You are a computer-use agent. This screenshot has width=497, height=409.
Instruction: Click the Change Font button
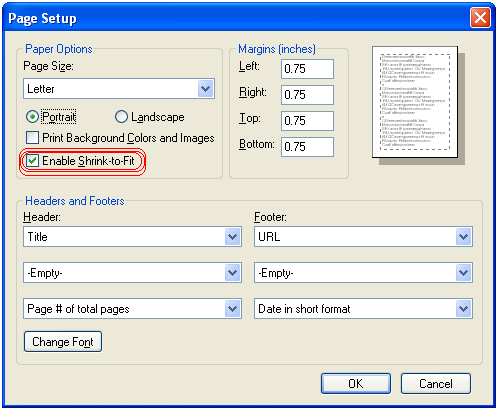pyautogui.click(x=63, y=342)
